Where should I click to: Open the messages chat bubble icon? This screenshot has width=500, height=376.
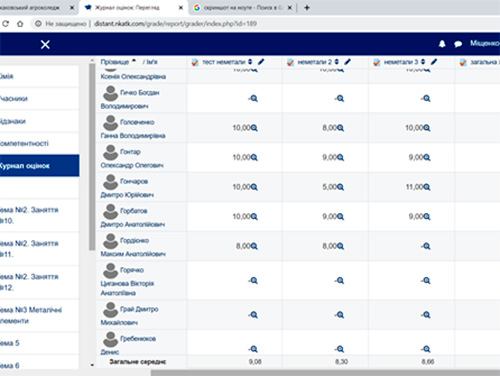click(458, 44)
